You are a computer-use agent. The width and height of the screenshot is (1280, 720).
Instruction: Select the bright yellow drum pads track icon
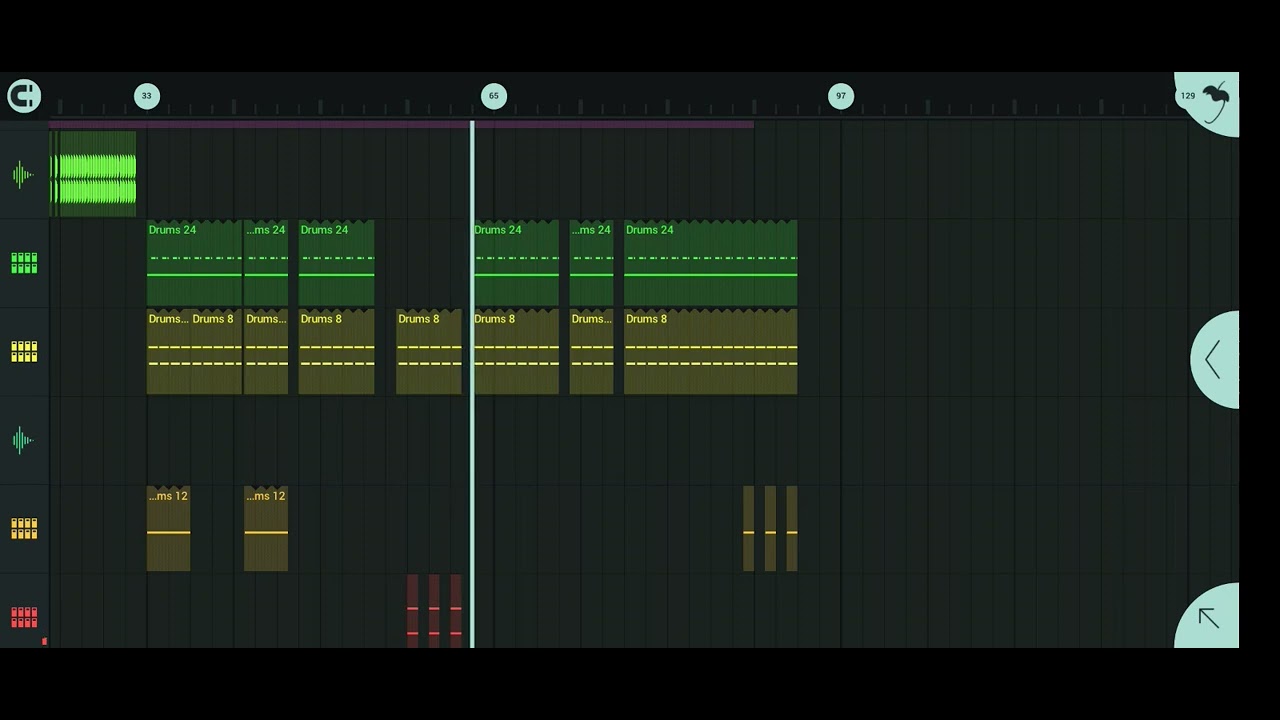24,352
